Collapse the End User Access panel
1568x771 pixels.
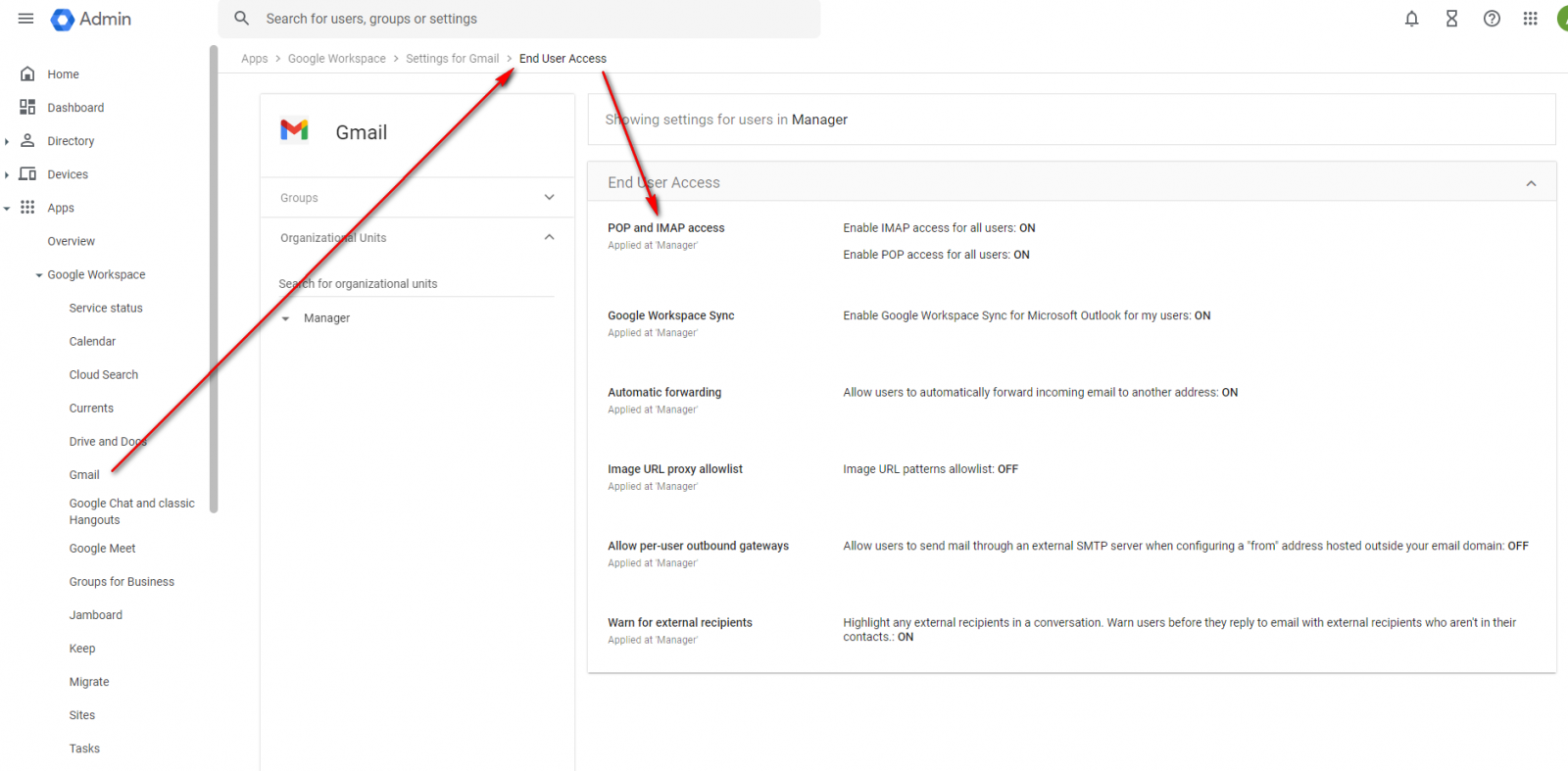(x=1531, y=183)
